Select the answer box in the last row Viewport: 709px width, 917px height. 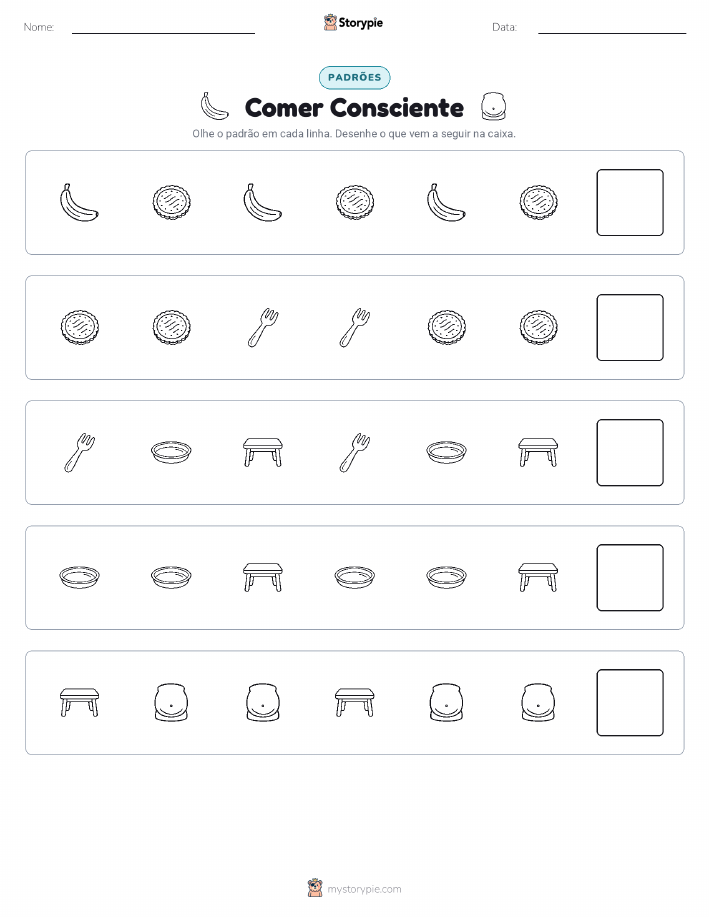[630, 702]
